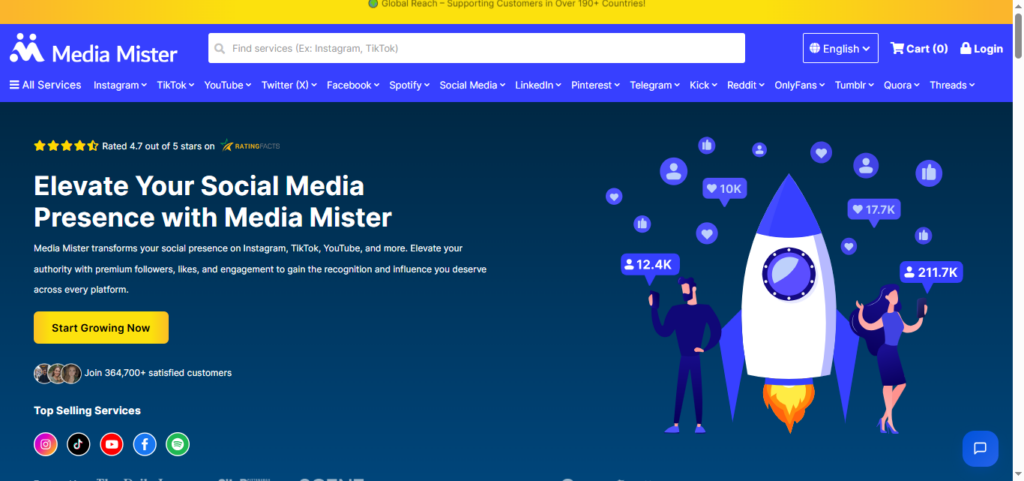Select the TikTok top selling icon
Viewport: 1024px width, 481px height.
(x=78, y=444)
